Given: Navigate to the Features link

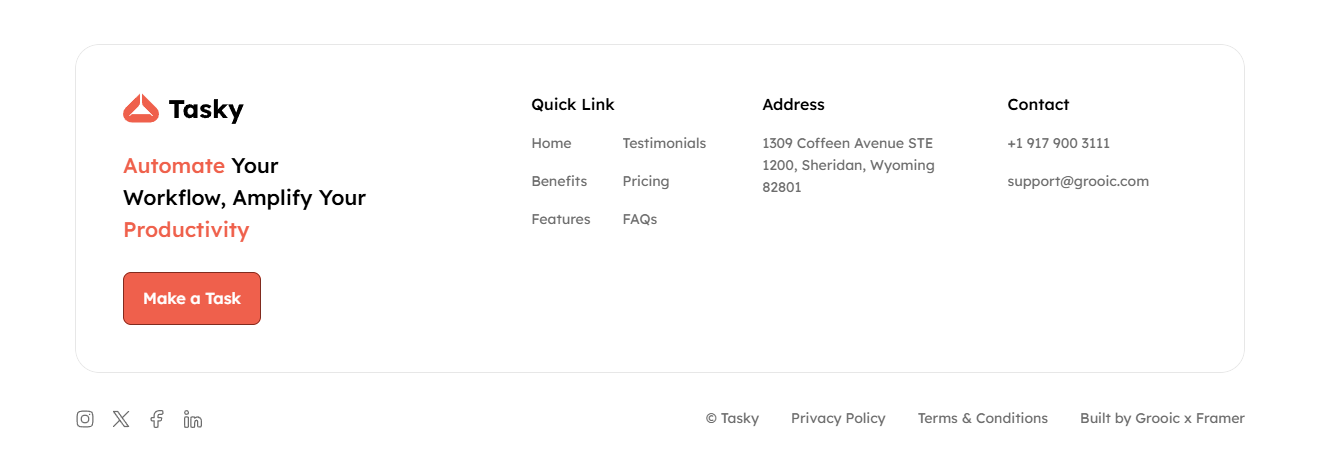Looking at the screenshot, I should point(561,219).
